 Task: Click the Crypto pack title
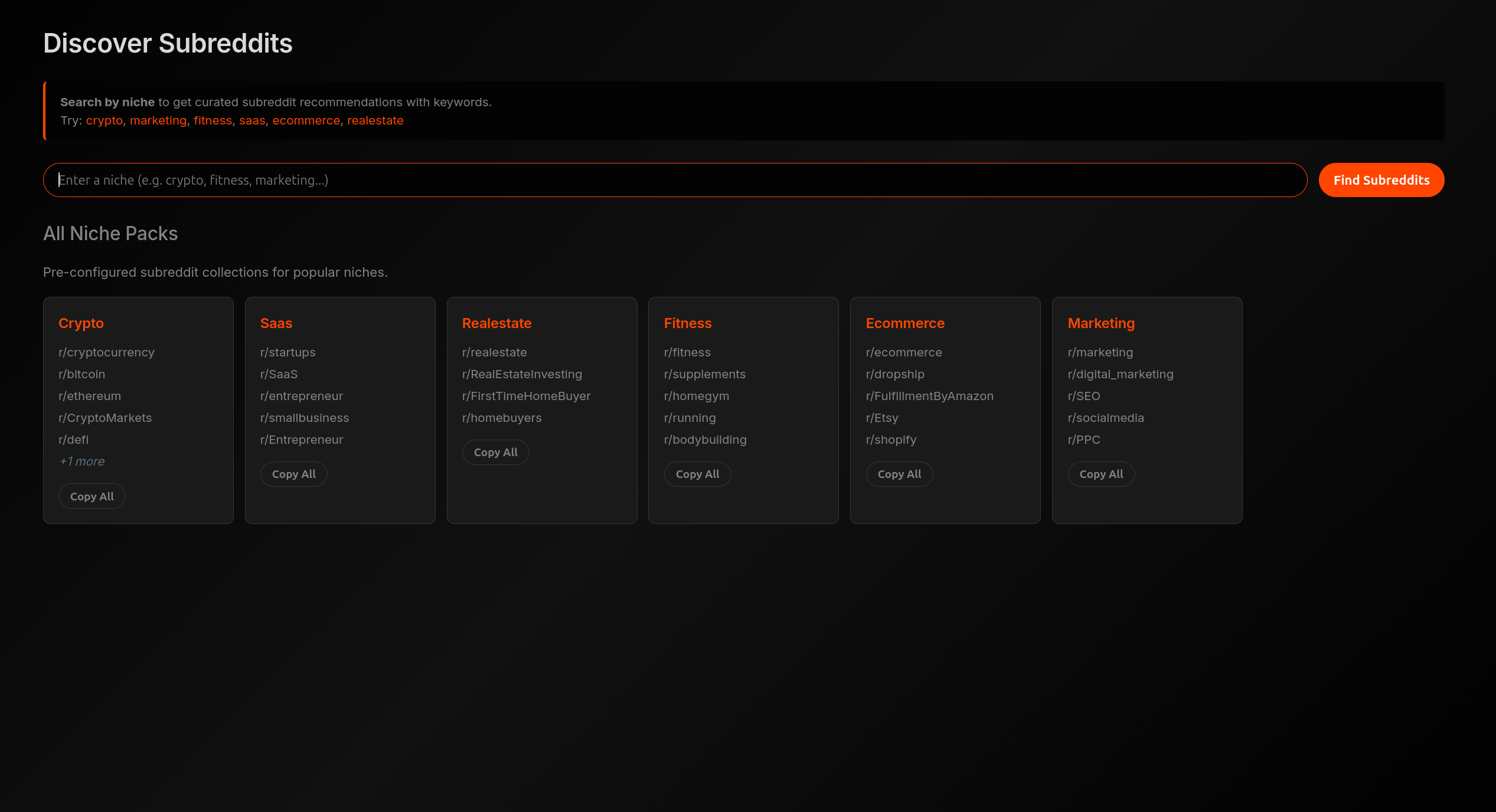(81, 323)
